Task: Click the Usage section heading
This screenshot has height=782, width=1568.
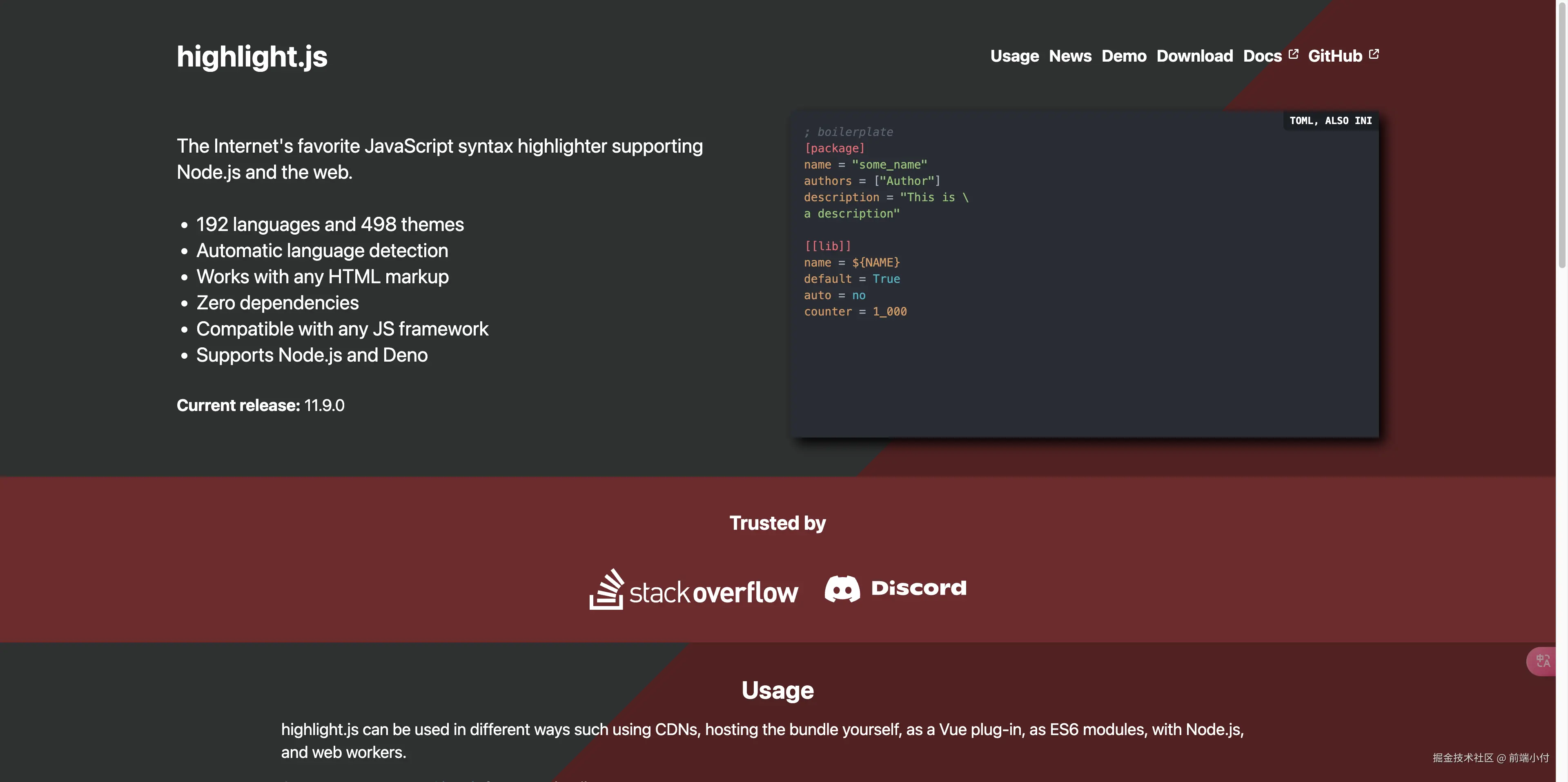Action: click(777, 690)
